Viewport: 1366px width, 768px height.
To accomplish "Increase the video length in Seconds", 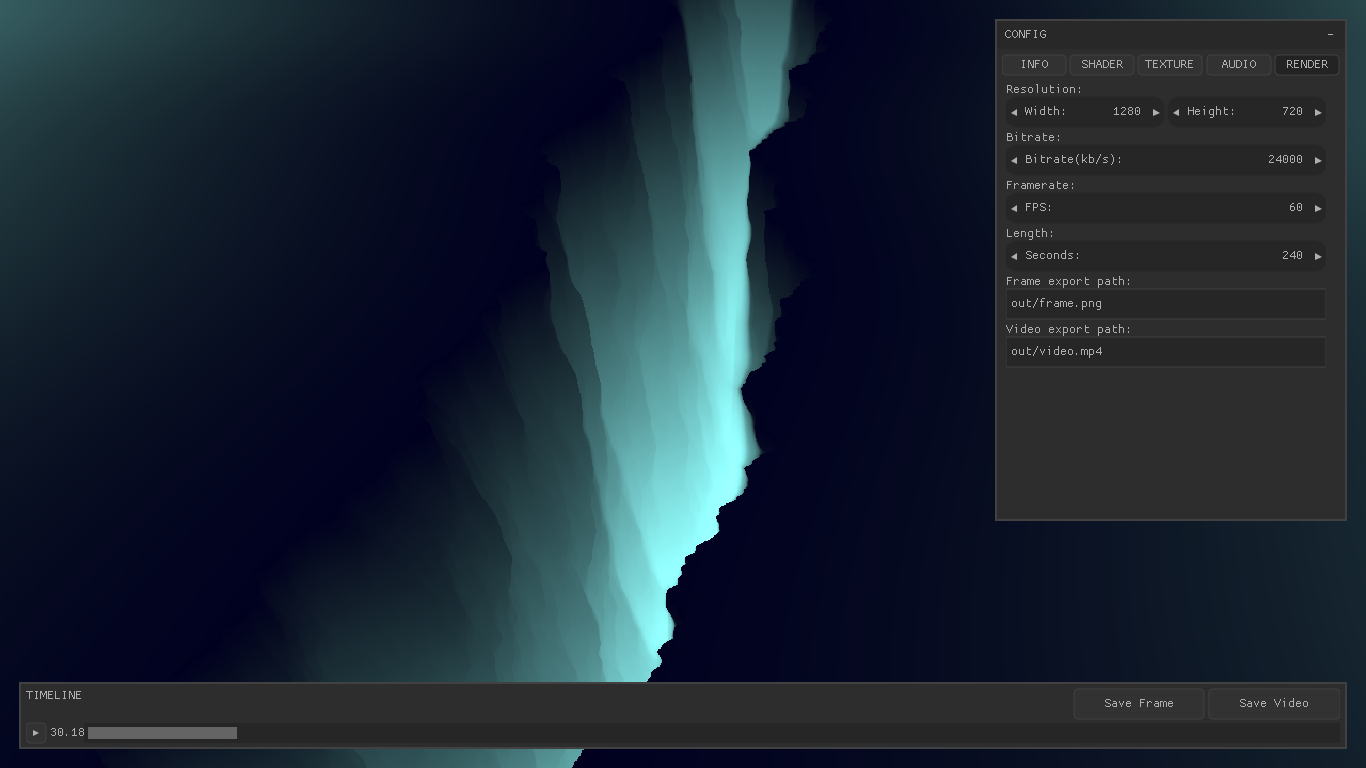I will tap(1318, 255).
